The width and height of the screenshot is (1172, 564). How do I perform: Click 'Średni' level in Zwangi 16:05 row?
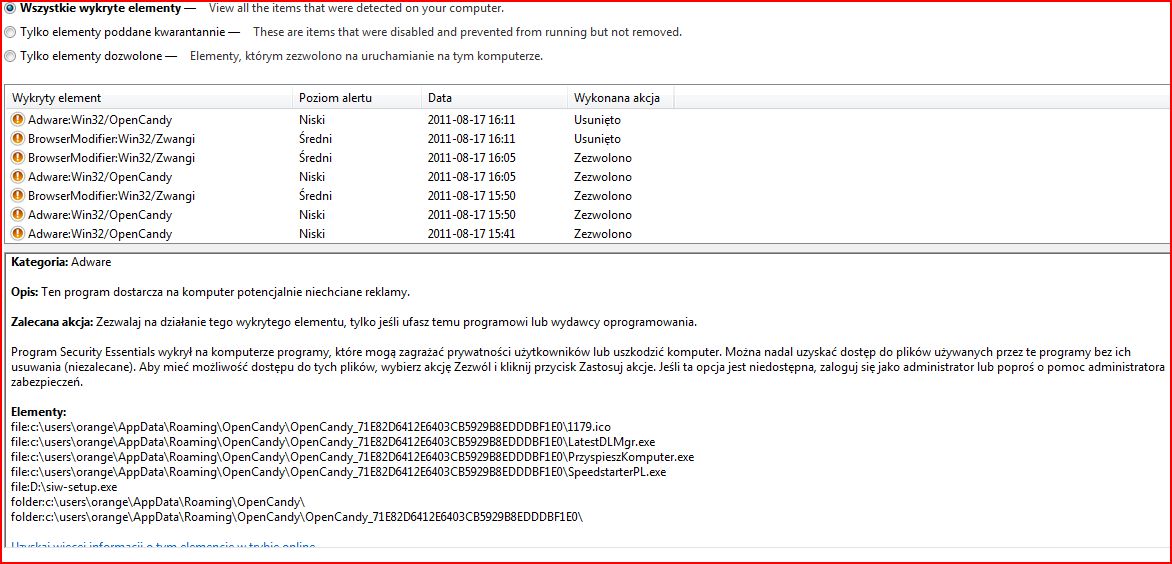pyautogui.click(x=315, y=158)
